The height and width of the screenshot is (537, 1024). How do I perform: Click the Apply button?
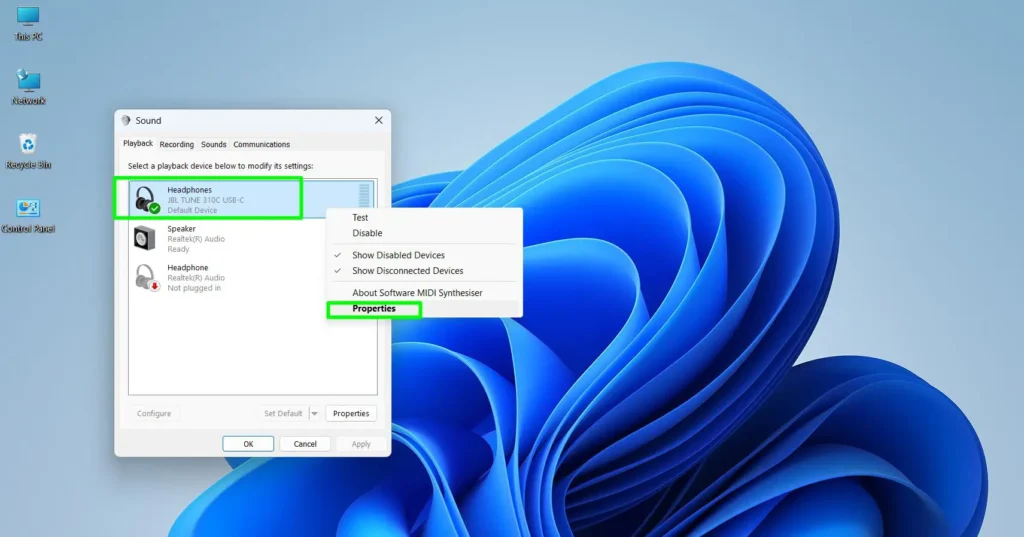point(361,444)
